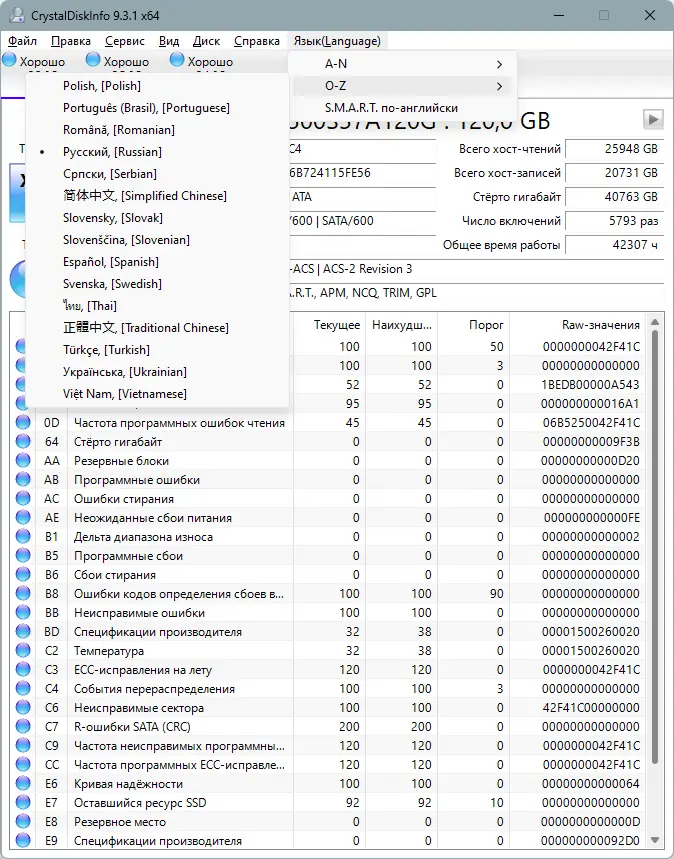The width and height of the screenshot is (674, 859).
Task: Click status icon of События перераспределения row
Action: pyautogui.click(x=23, y=689)
